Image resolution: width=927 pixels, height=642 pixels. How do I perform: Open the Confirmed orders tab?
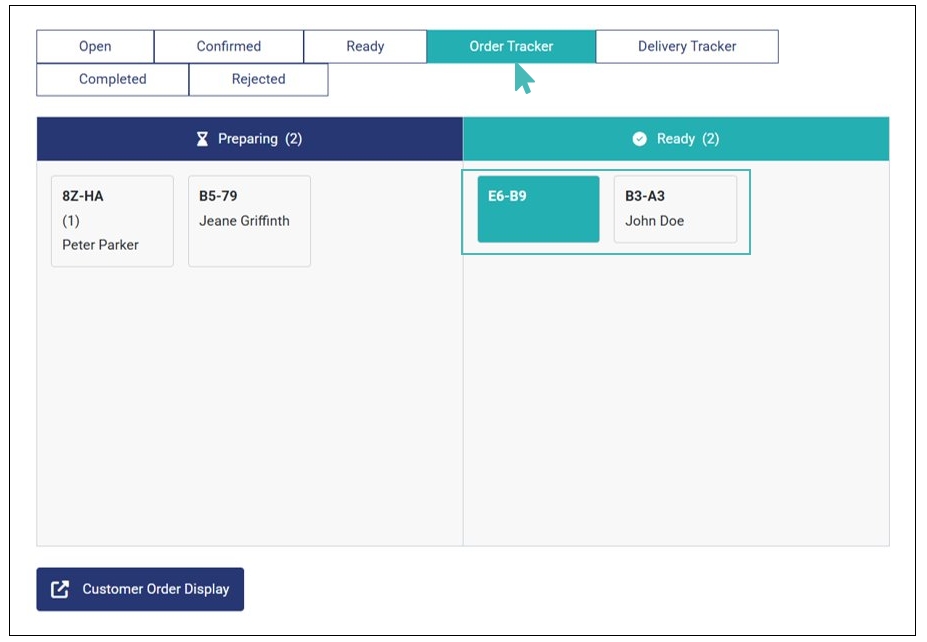(228, 47)
